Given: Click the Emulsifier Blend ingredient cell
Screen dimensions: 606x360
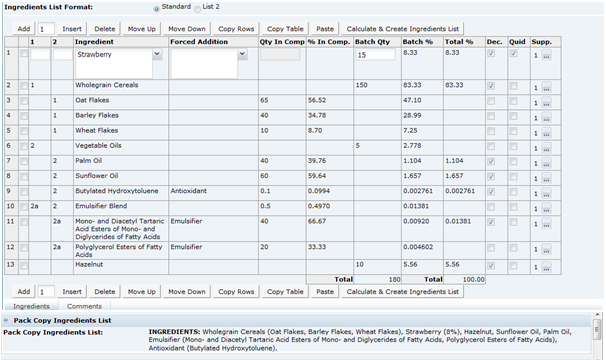Looking at the screenshot, I should (x=121, y=208).
